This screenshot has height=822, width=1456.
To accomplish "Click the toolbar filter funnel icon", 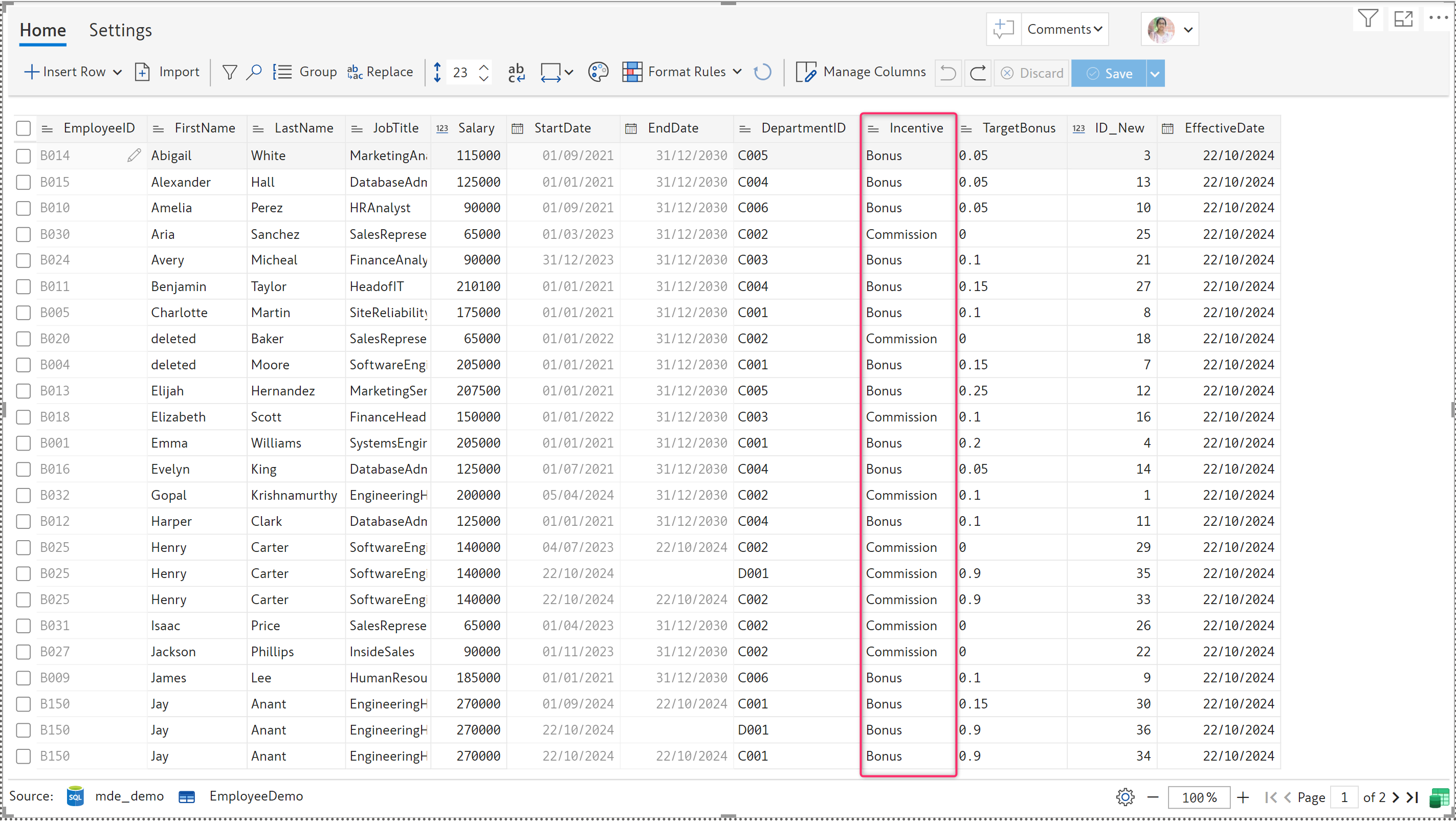I will click(x=230, y=72).
